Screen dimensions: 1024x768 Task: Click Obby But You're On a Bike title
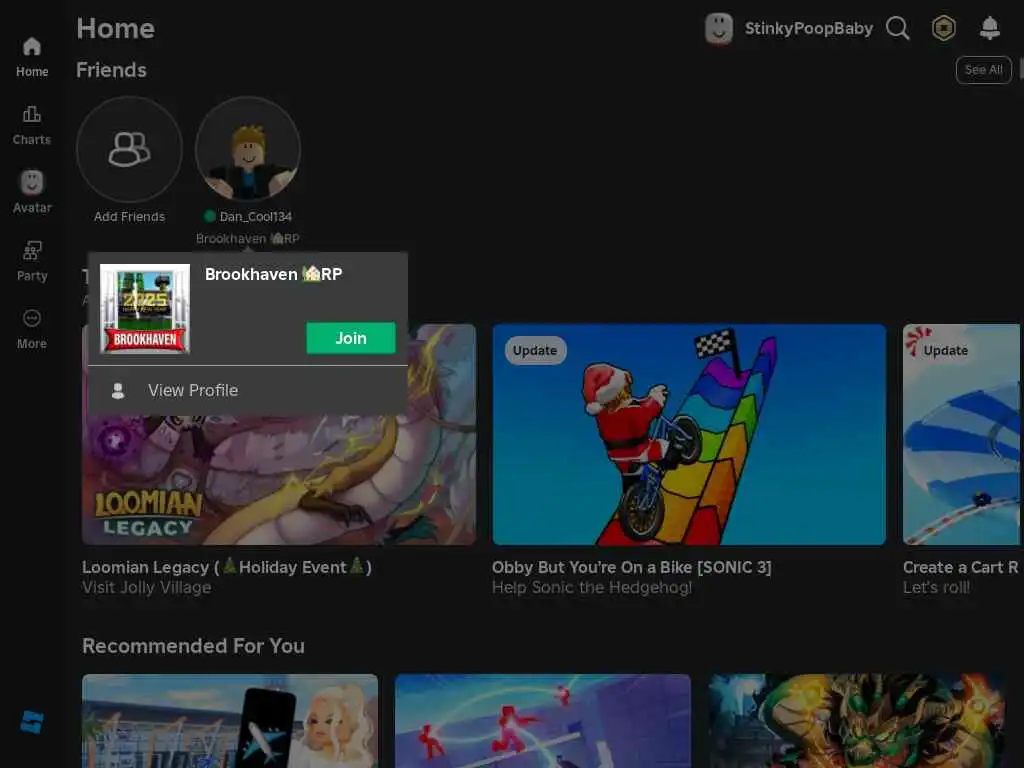[632, 567]
